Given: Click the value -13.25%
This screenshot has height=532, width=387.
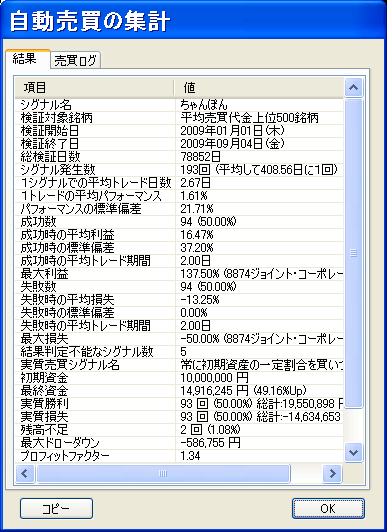Looking at the screenshot, I should [x=200, y=300].
